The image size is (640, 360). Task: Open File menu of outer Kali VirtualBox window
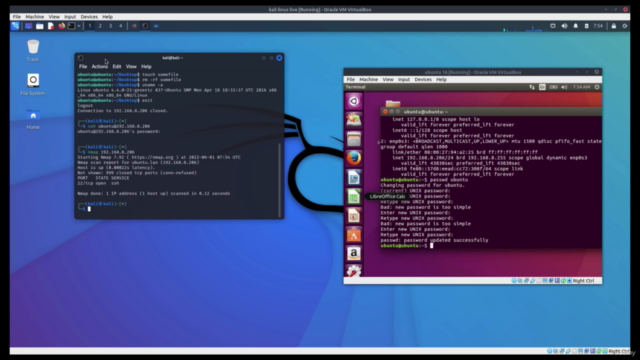tap(17, 17)
